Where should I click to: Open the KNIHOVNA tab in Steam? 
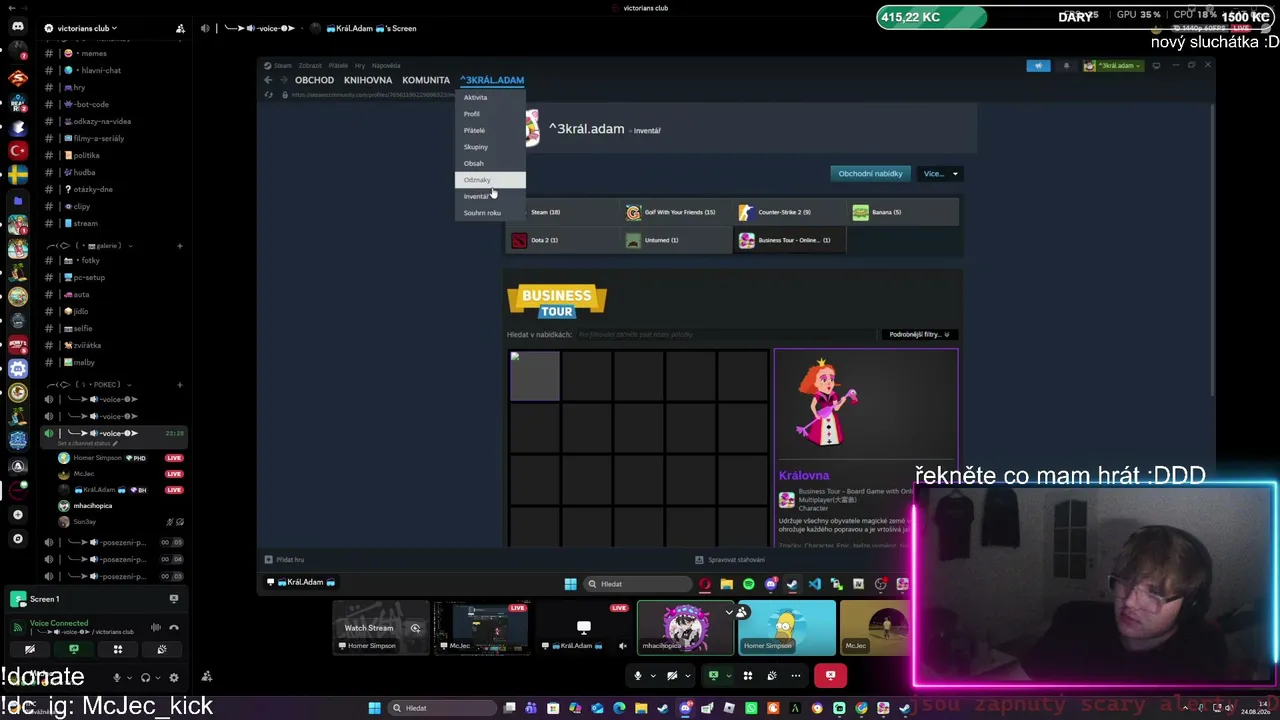click(368, 80)
